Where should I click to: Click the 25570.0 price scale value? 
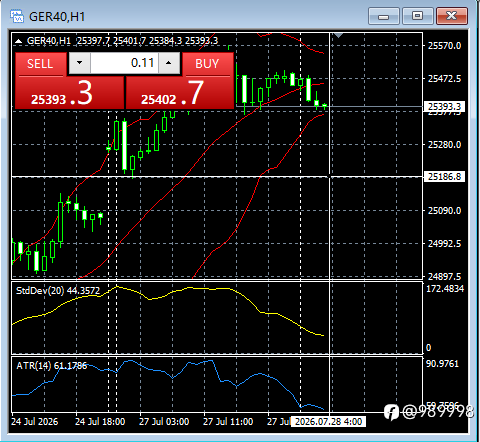pyautogui.click(x=444, y=46)
